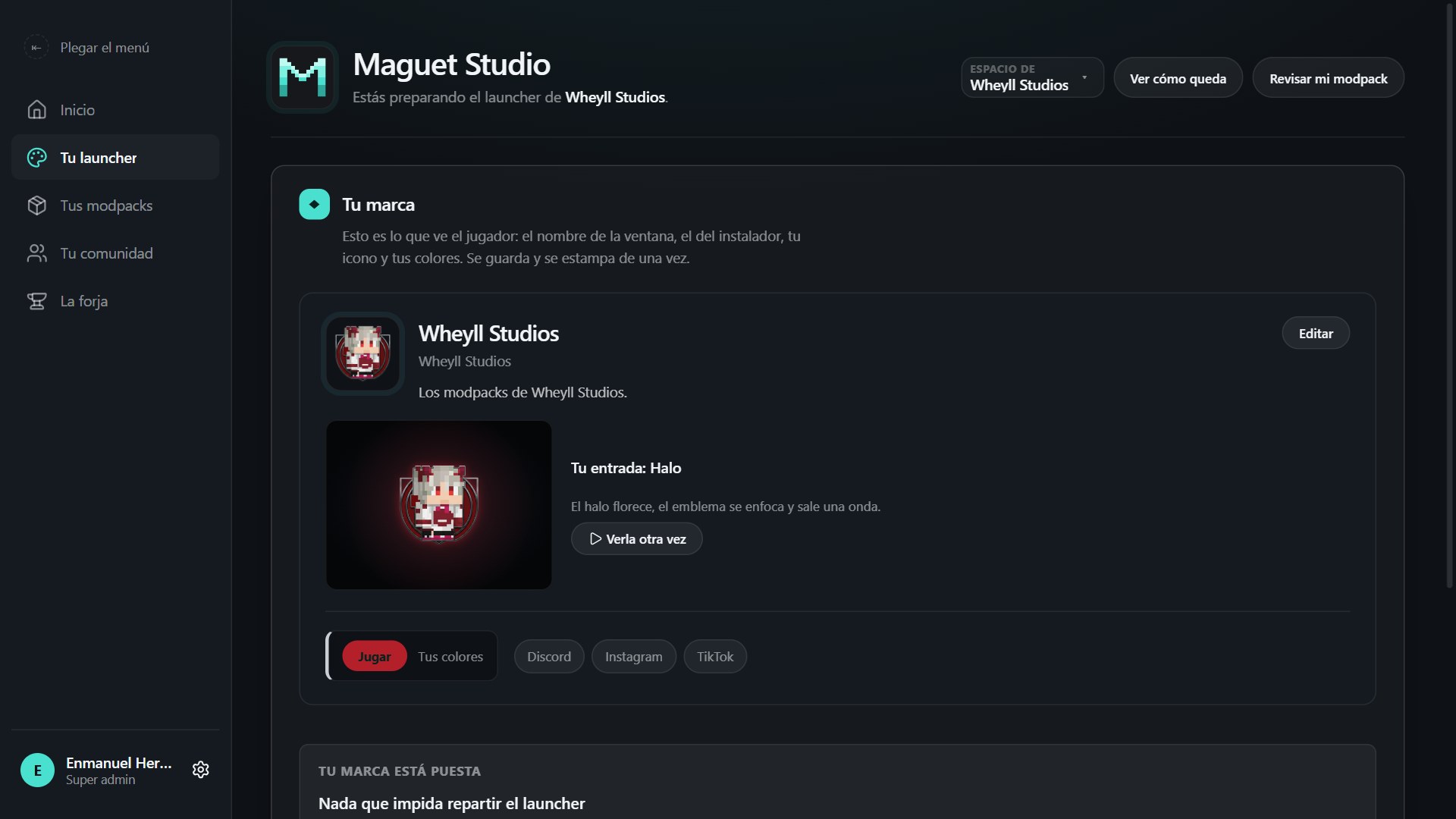This screenshot has height=819, width=1456.
Task: Click the Discord chip
Action: click(549, 657)
